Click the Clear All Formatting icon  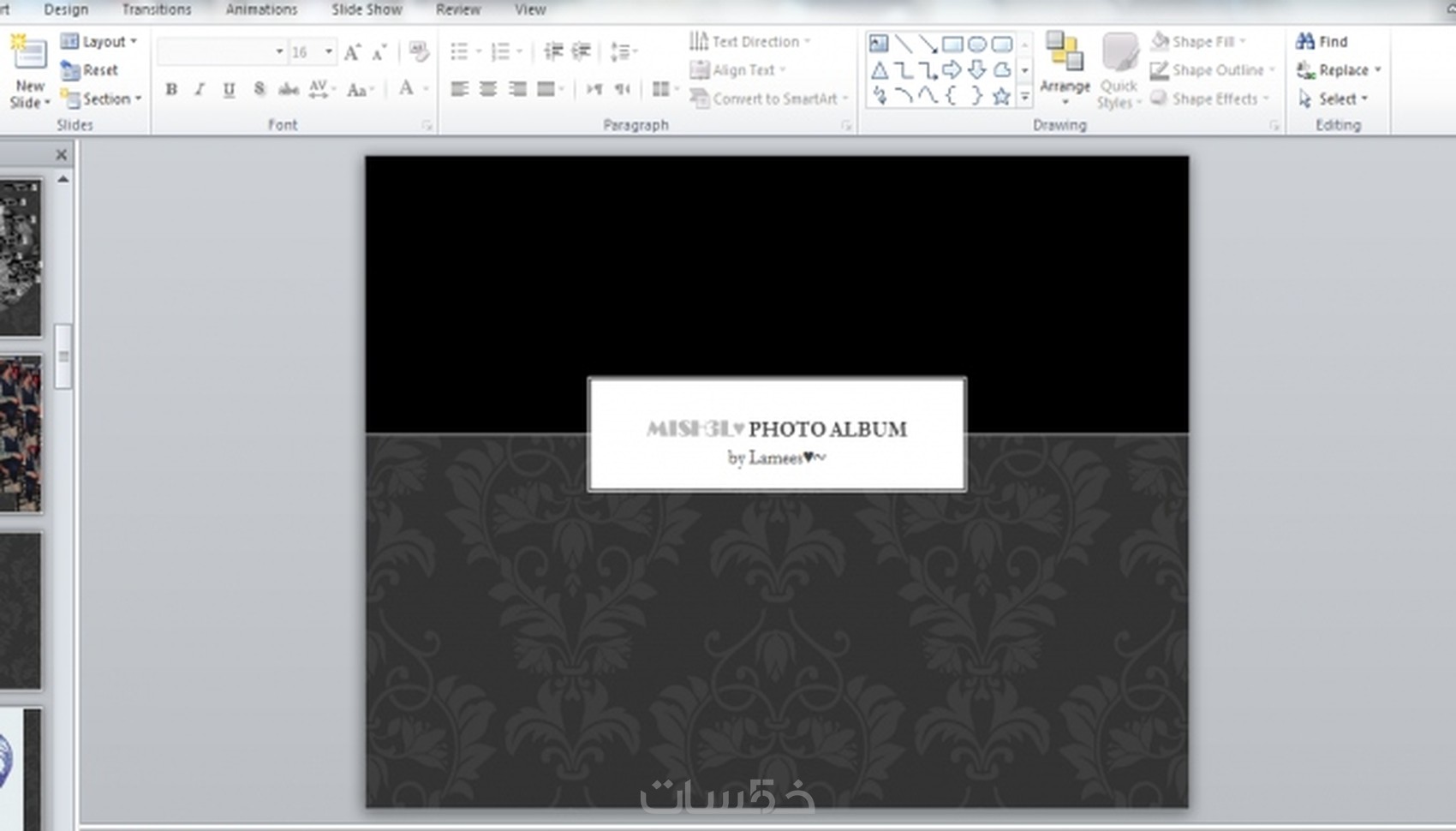pyautogui.click(x=419, y=52)
